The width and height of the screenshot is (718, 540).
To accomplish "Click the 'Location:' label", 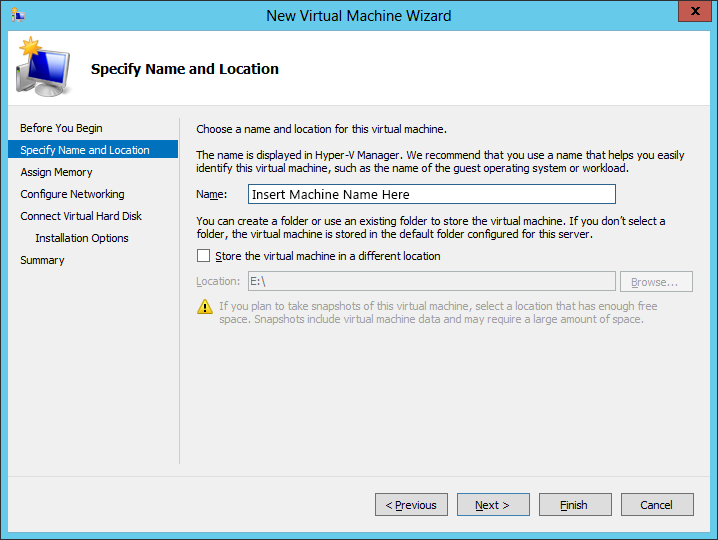I will coord(218,281).
